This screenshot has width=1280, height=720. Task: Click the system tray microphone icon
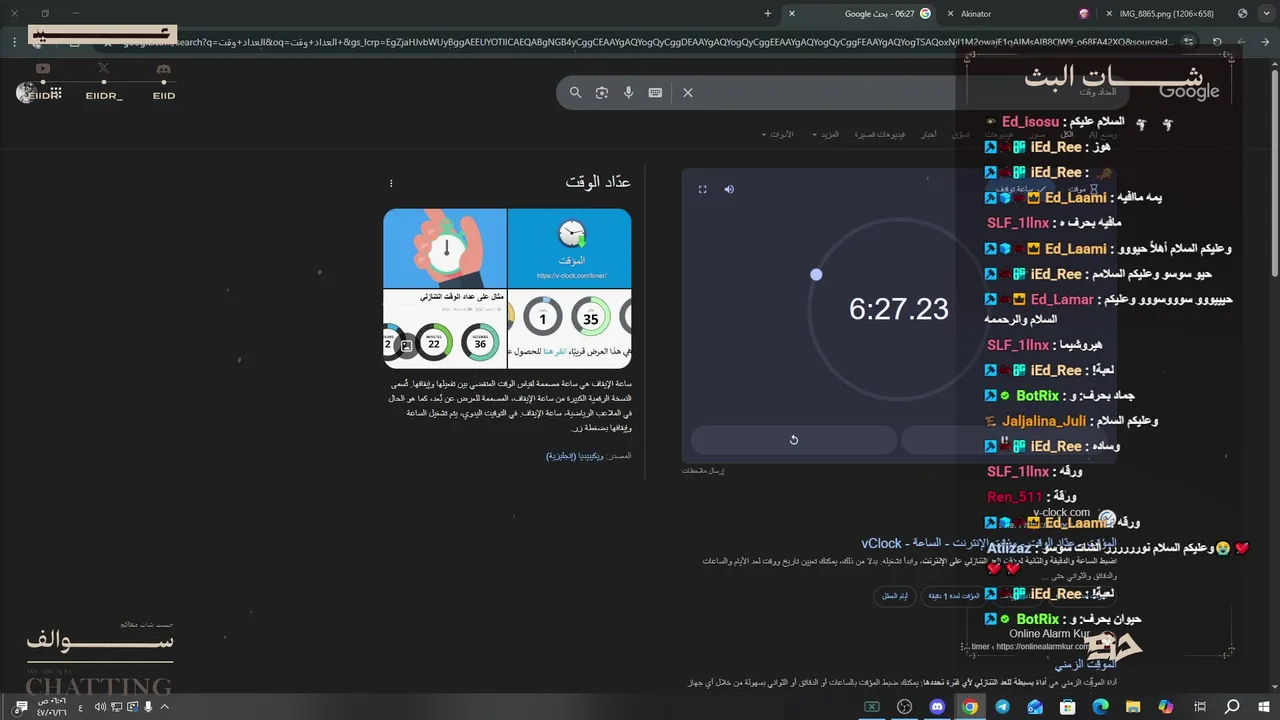(x=148, y=707)
